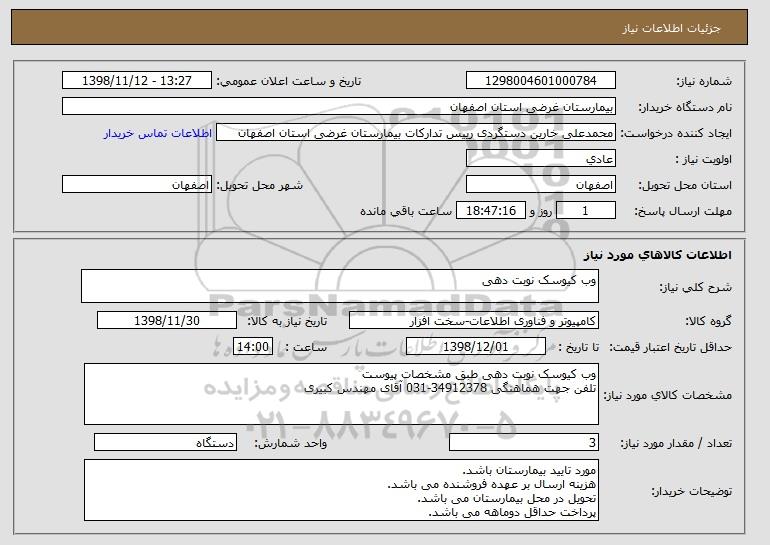
Task: Click the general description box وب کیوسک نوبت دهی
Action: click(x=340, y=286)
